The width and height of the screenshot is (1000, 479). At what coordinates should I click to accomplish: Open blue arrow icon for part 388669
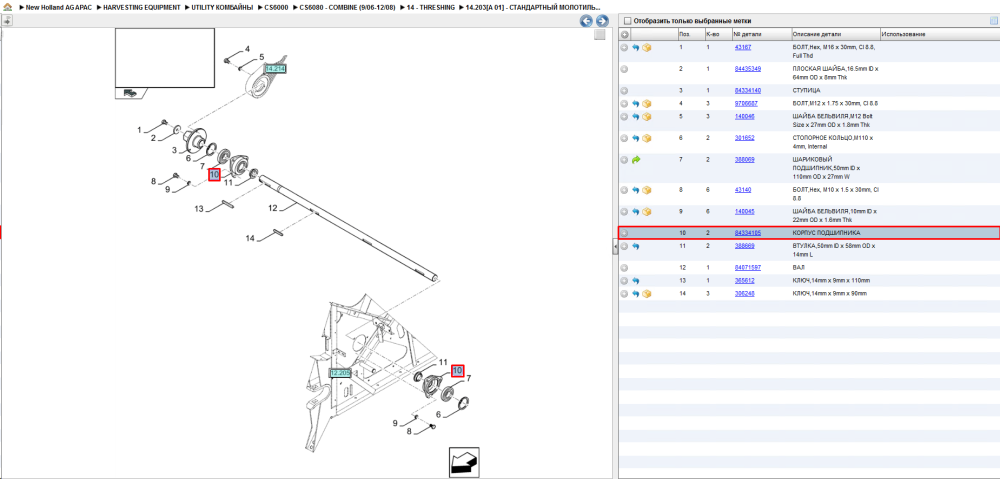point(636,246)
